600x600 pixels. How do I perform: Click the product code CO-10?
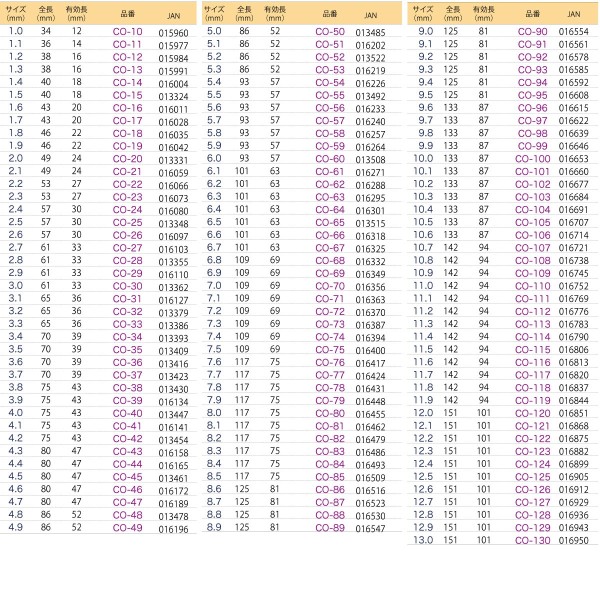(127, 32)
